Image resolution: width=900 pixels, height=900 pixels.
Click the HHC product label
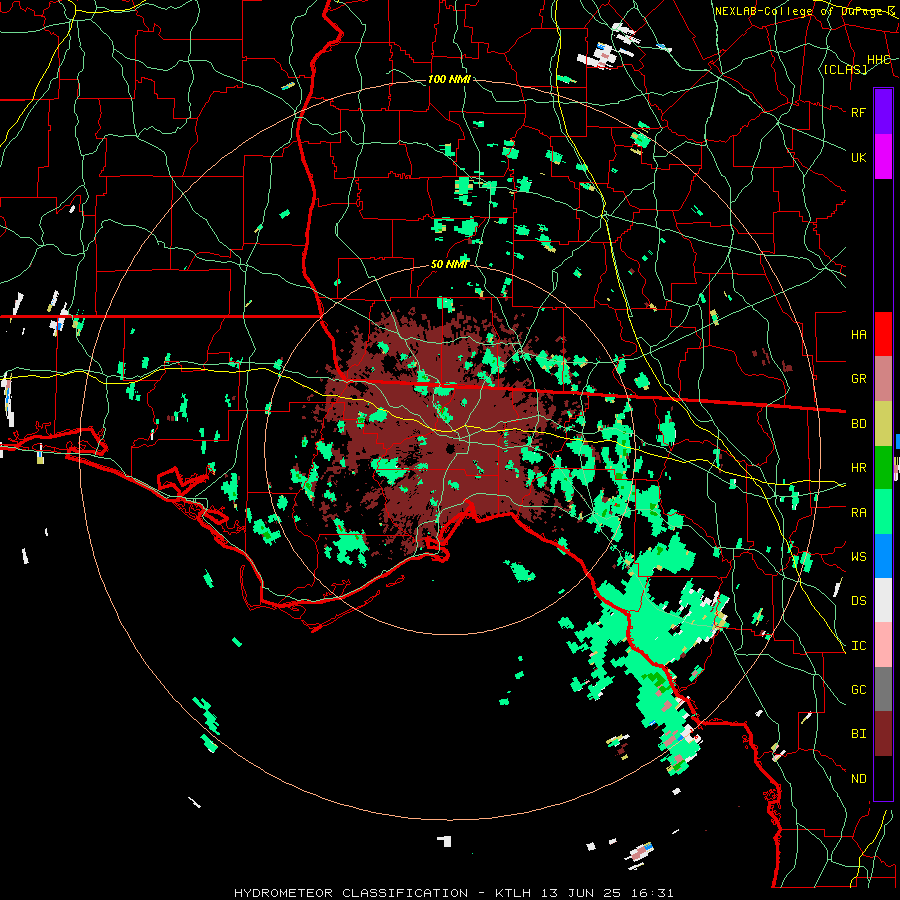[879, 60]
